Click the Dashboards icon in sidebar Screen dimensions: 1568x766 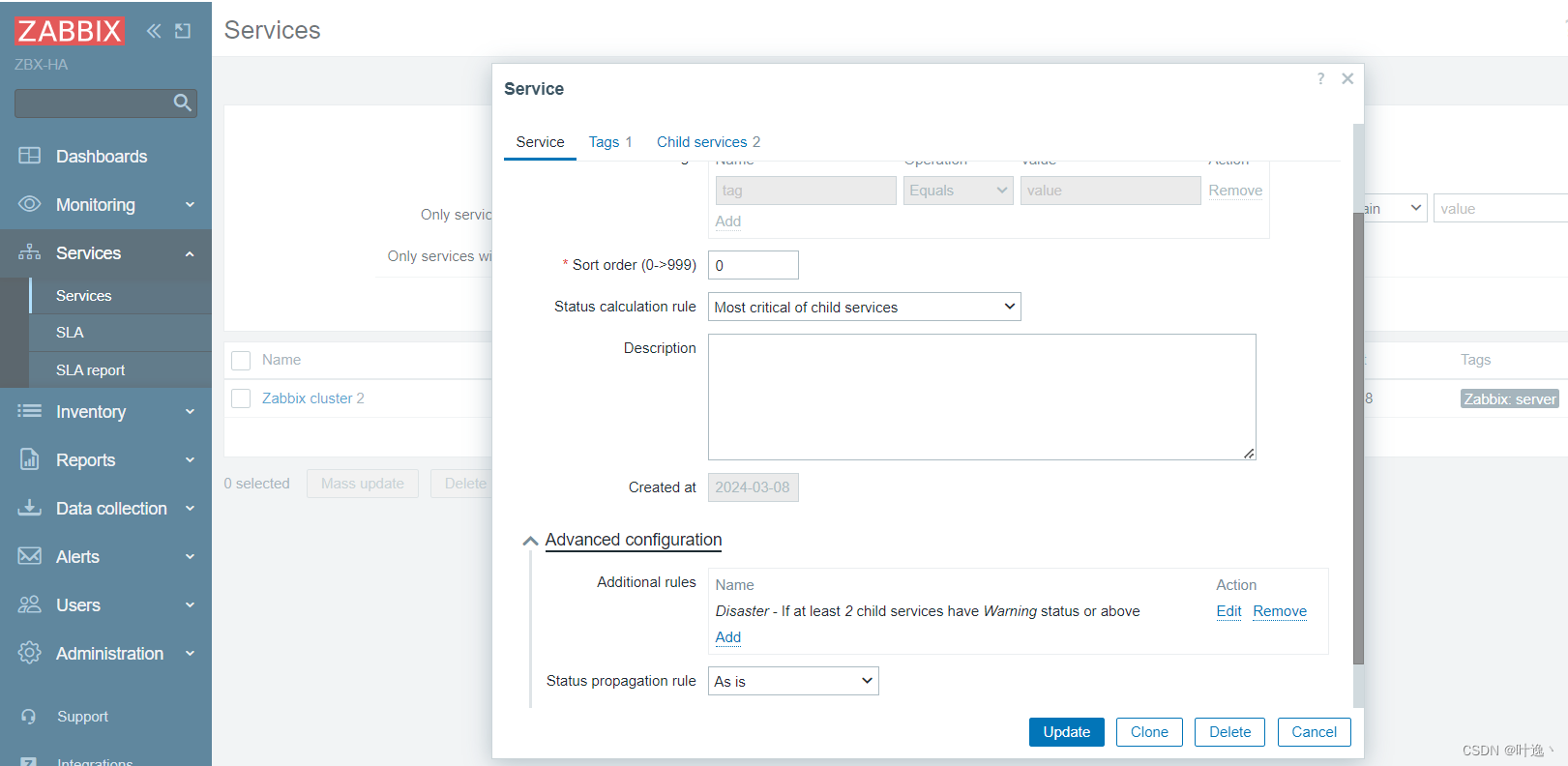coord(30,156)
